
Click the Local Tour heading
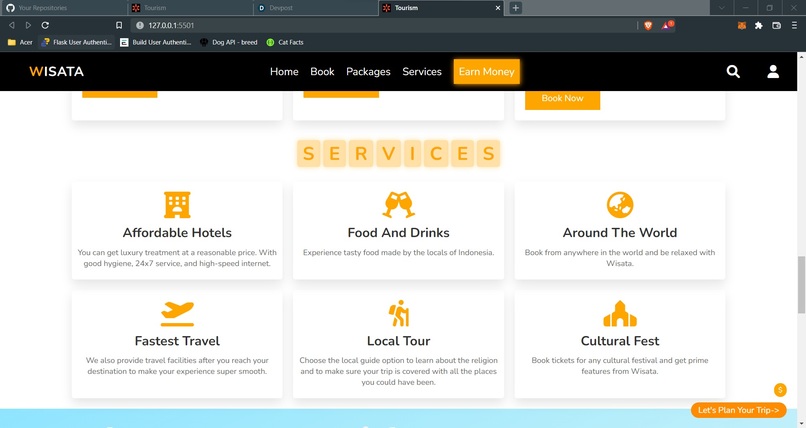[398, 341]
